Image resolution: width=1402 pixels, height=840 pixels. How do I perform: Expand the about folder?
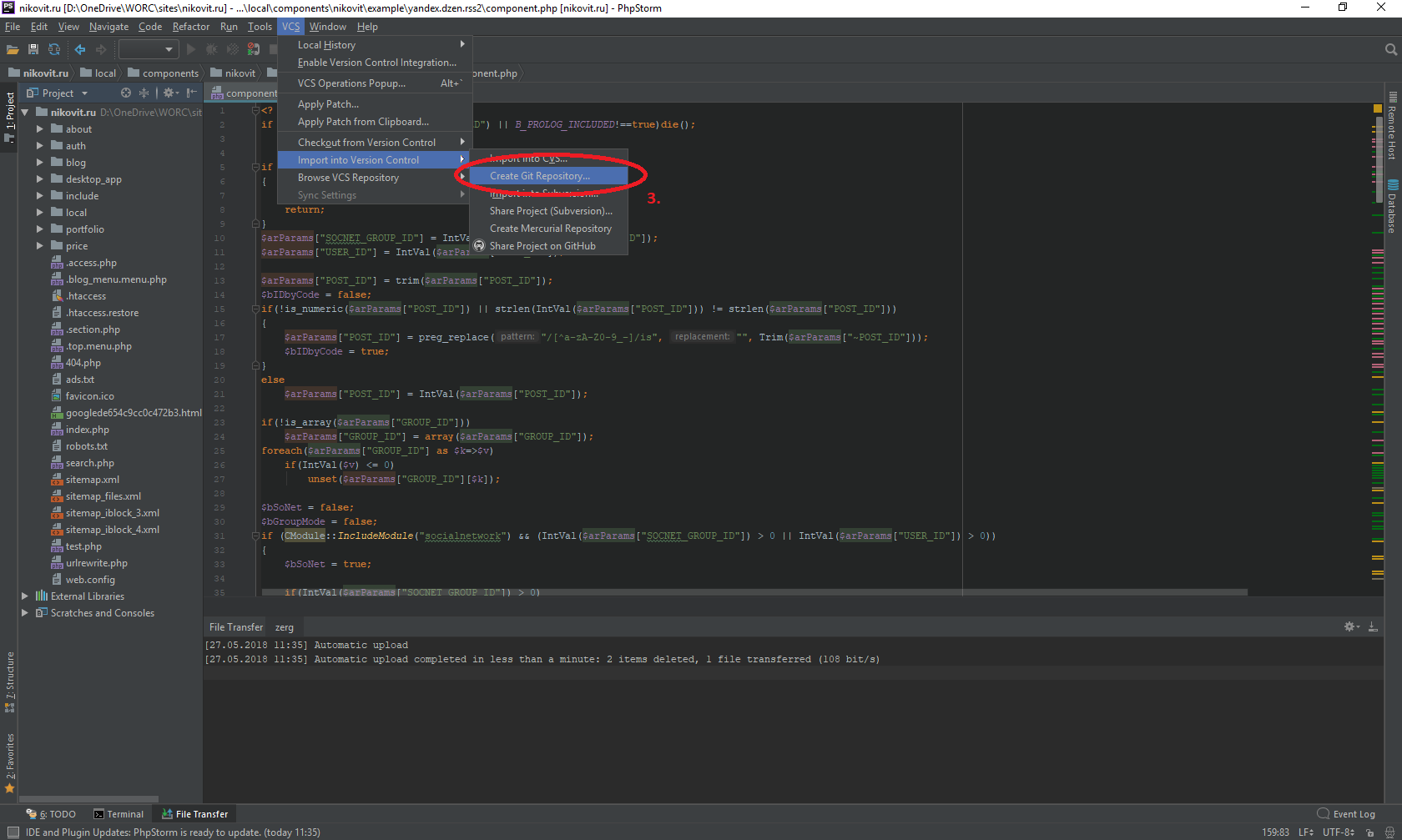(39, 129)
